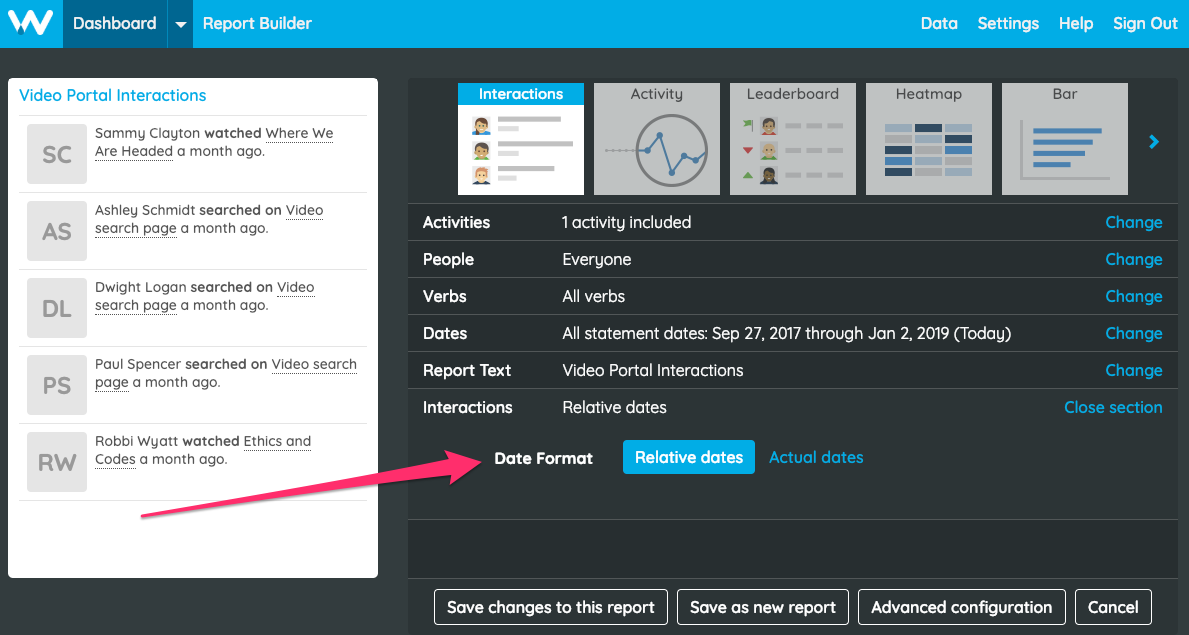Go to the Dashboard tab

coord(115,24)
